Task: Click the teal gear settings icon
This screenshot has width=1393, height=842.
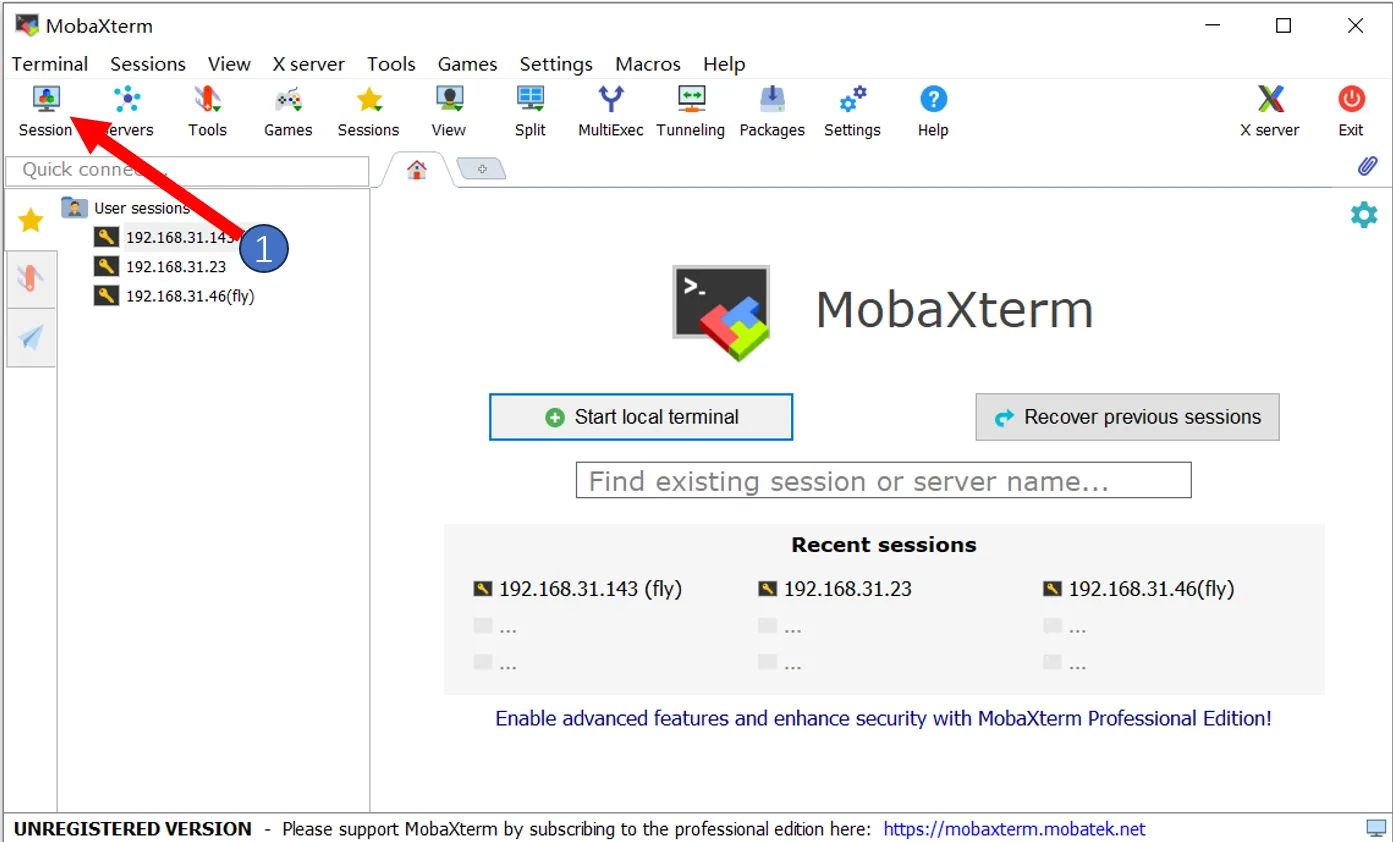Action: pos(1363,215)
